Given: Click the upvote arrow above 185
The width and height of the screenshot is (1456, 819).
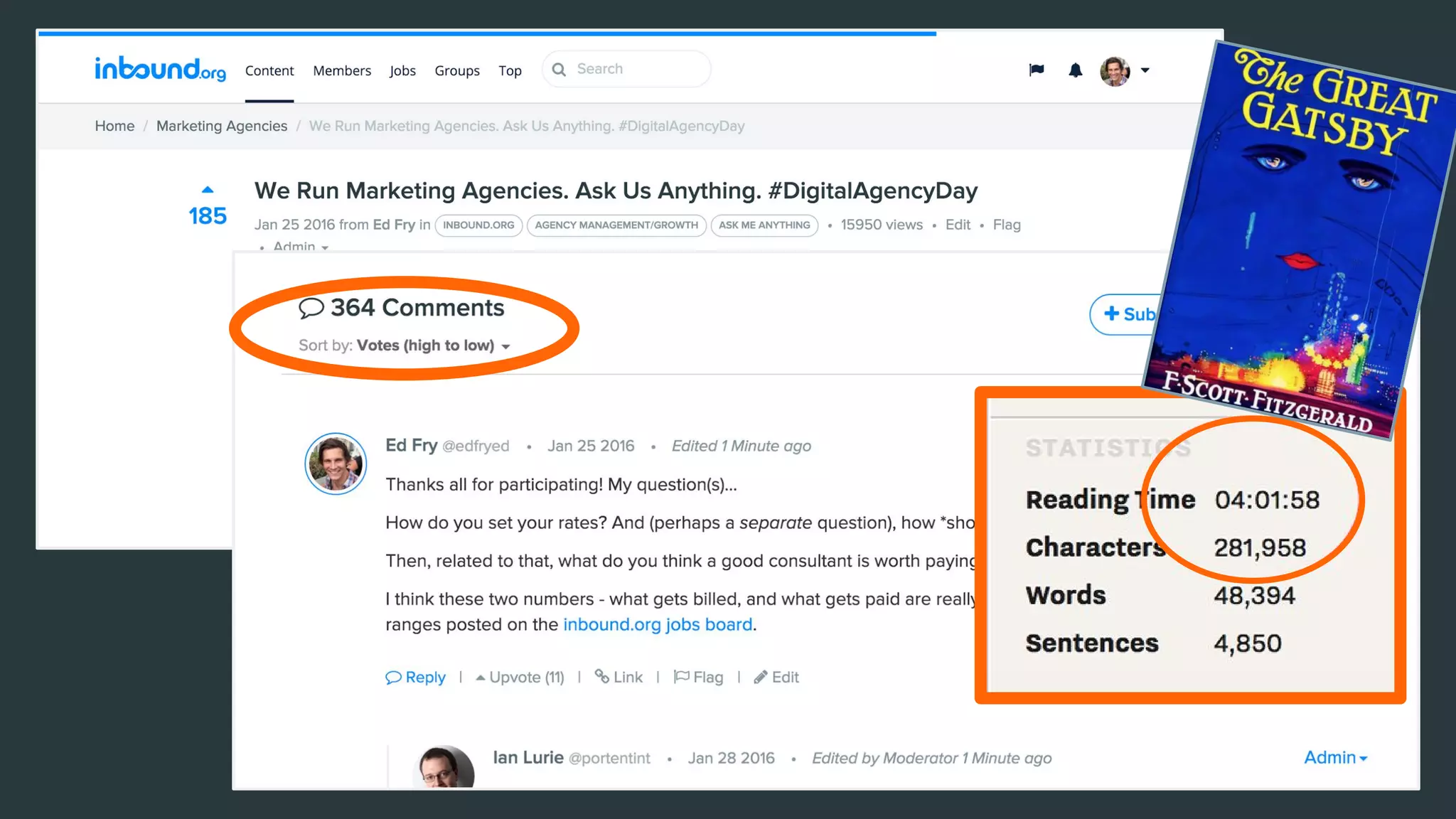Looking at the screenshot, I should 208,190.
